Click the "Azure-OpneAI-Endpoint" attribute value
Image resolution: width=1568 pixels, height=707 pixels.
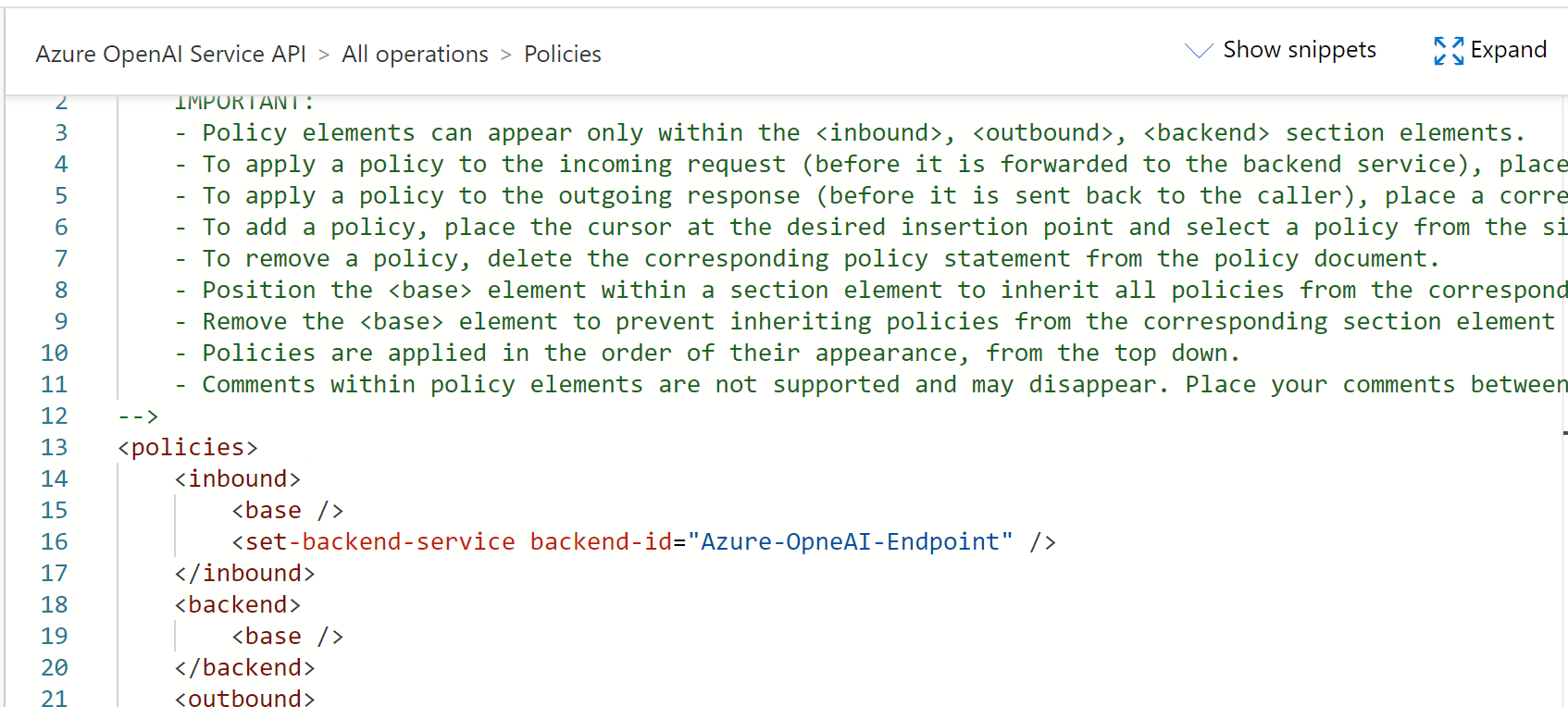pos(851,542)
